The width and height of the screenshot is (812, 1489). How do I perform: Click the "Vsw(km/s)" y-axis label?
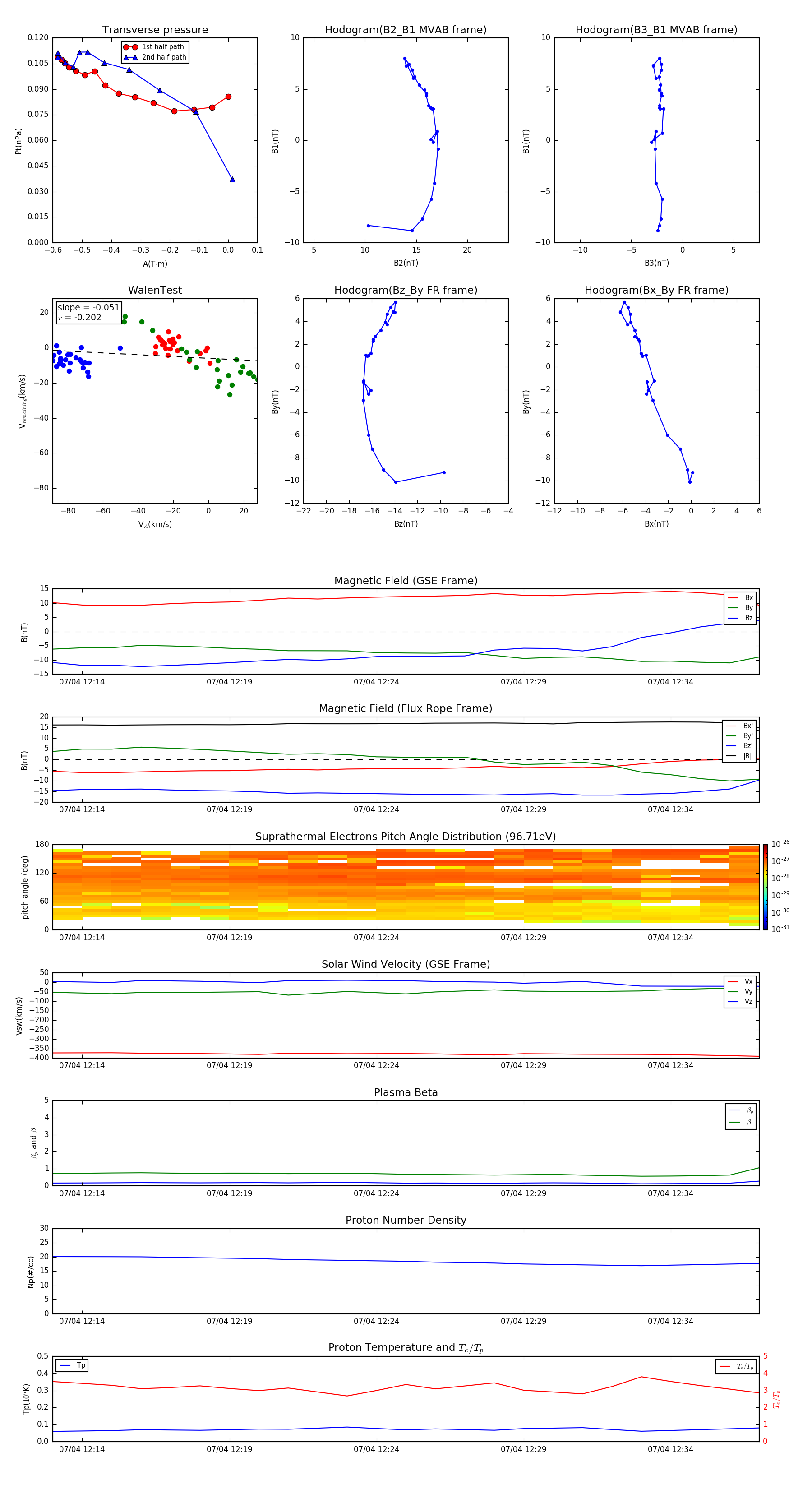coord(19,1016)
